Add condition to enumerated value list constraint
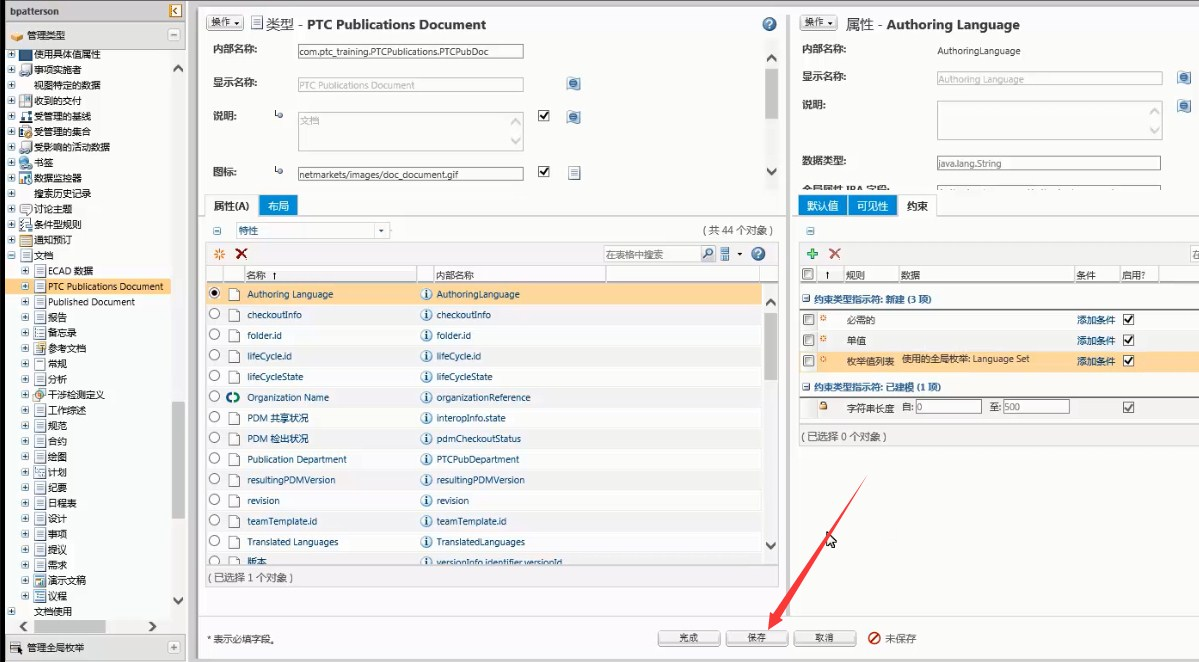Image resolution: width=1199 pixels, height=662 pixels. click(x=1096, y=361)
